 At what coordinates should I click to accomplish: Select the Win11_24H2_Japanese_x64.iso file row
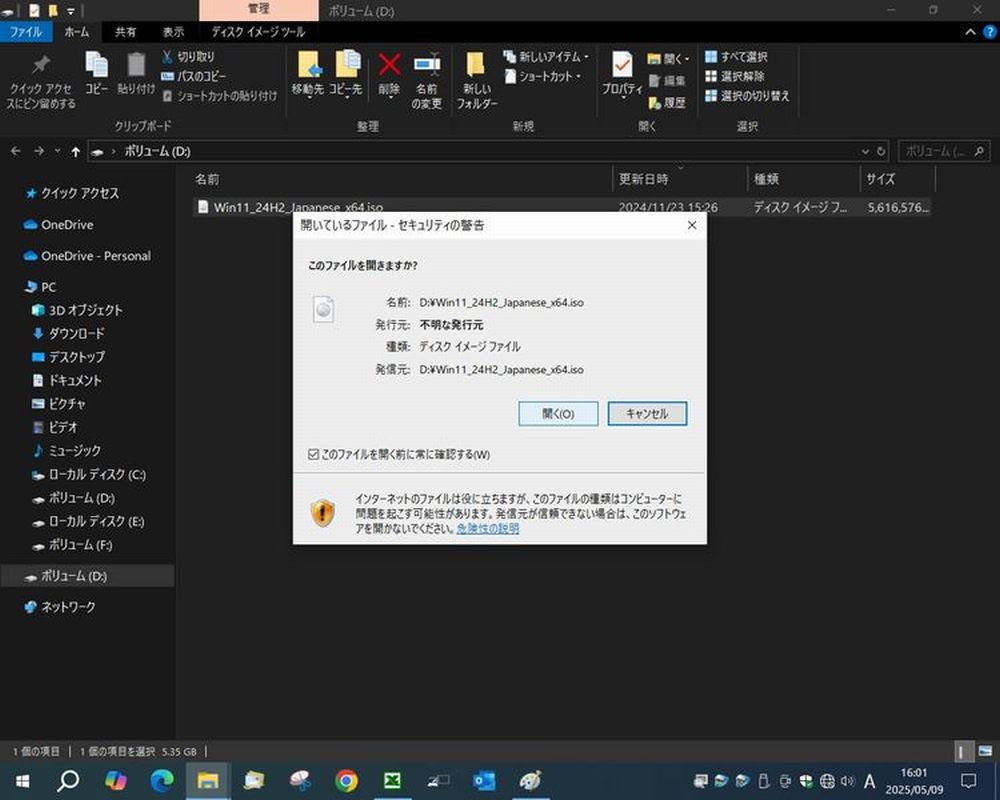(561, 207)
